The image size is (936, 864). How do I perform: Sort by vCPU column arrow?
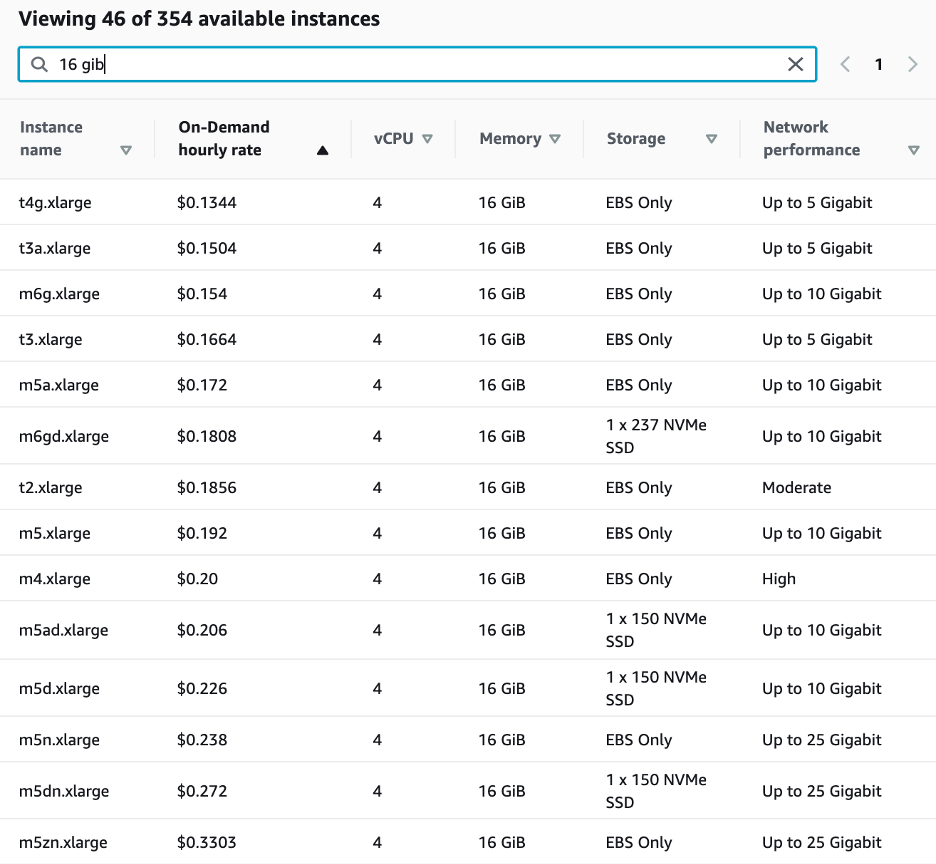(x=427, y=139)
